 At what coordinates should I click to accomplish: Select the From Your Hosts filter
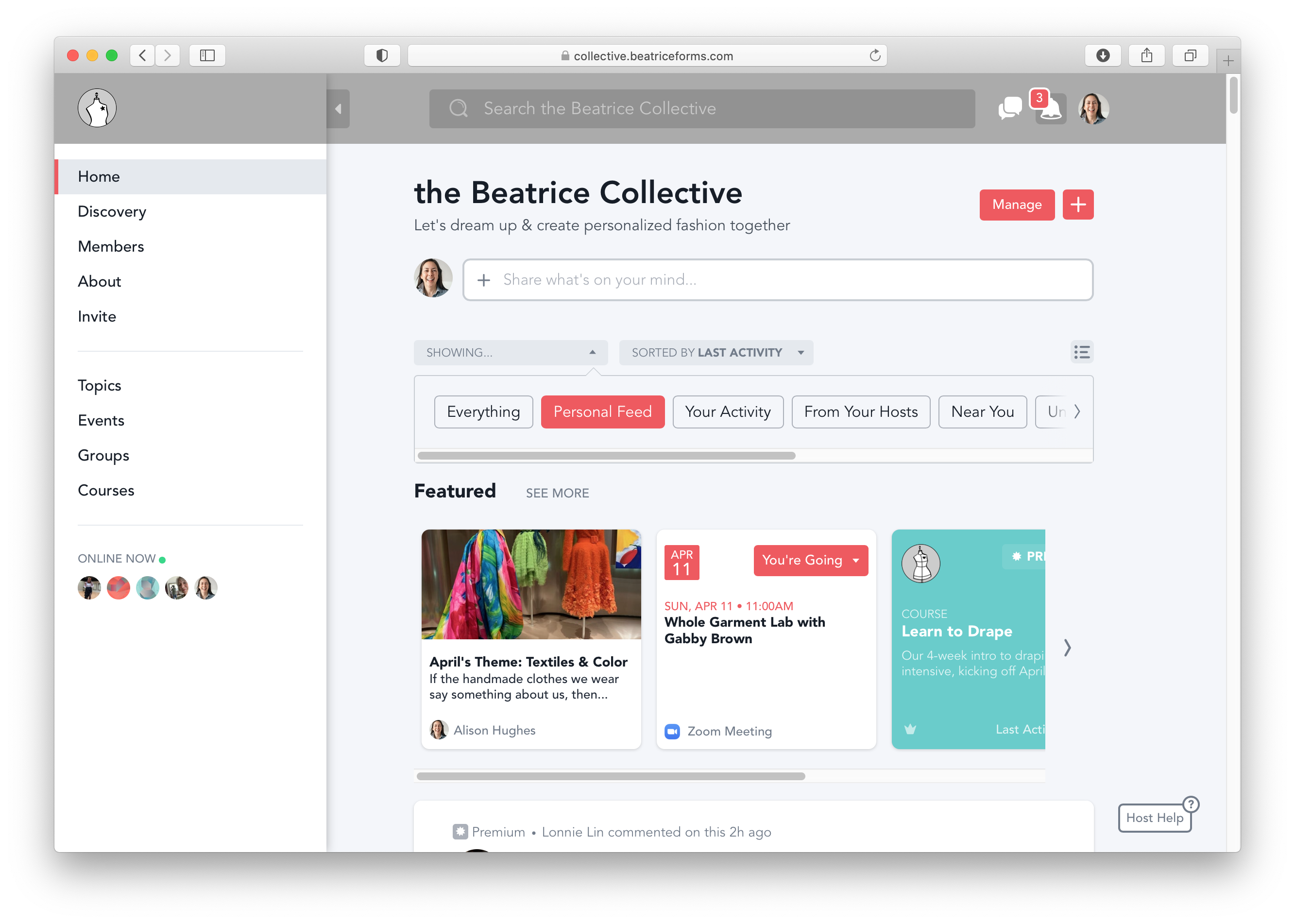click(x=860, y=412)
